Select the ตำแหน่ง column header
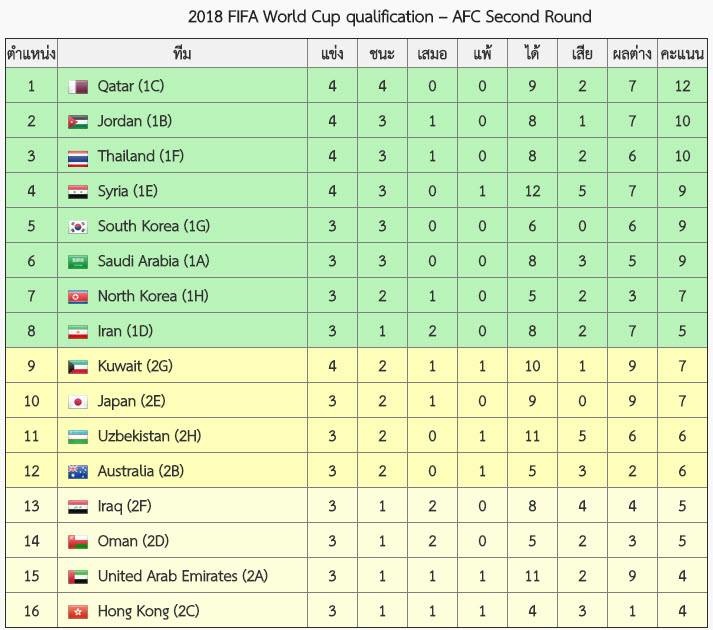 [x=31, y=54]
